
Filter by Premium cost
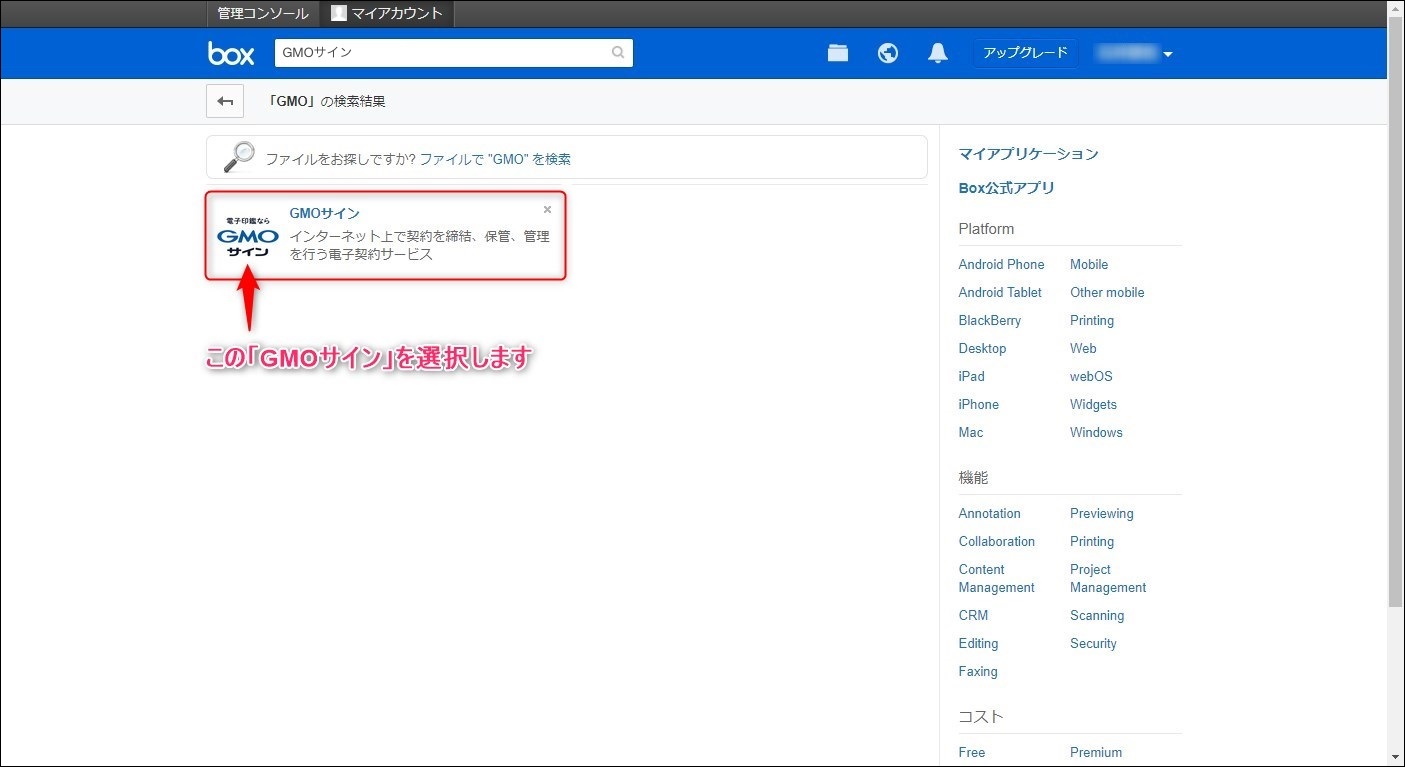[x=1096, y=752]
